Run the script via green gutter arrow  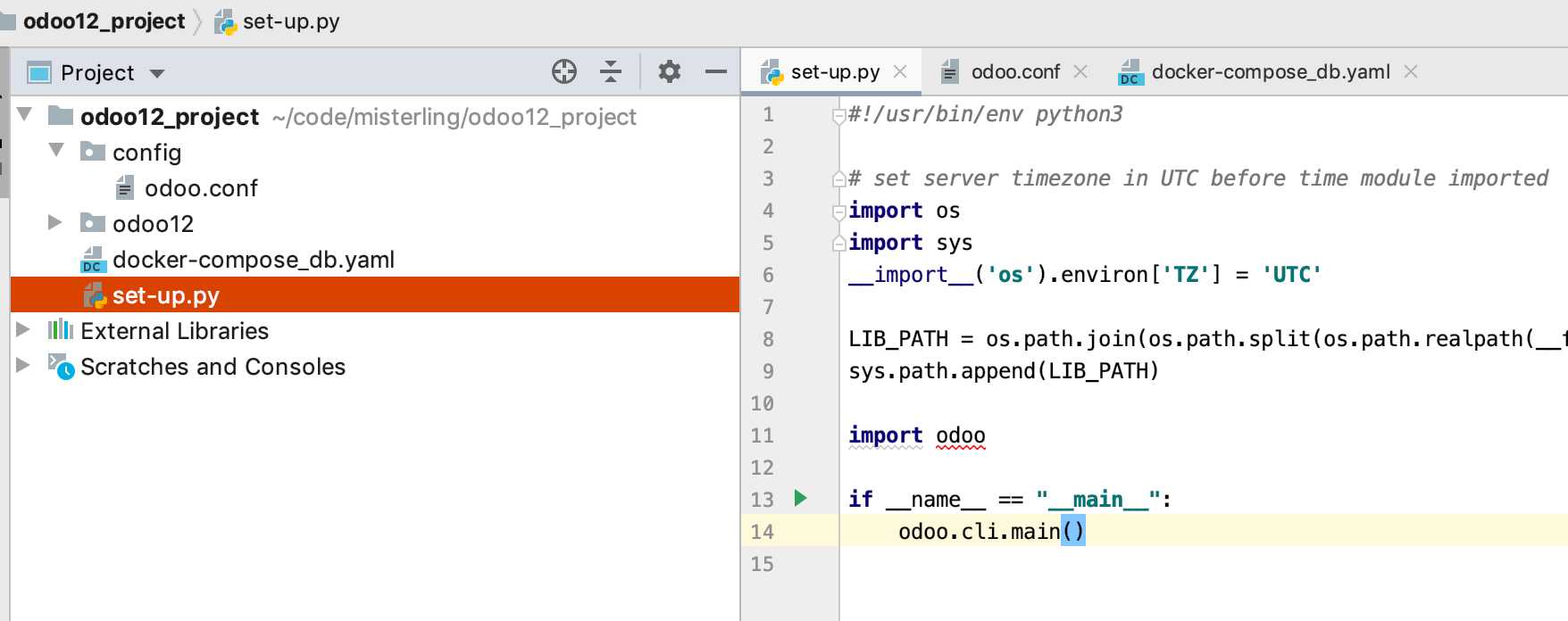click(x=800, y=498)
